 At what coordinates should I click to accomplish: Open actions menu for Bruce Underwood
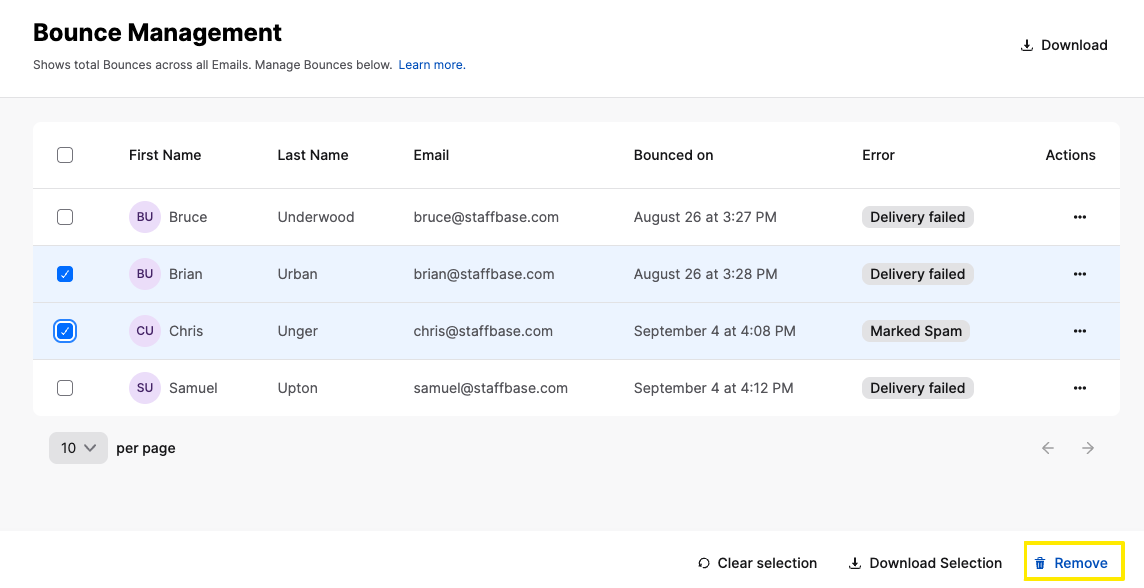coord(1079,217)
